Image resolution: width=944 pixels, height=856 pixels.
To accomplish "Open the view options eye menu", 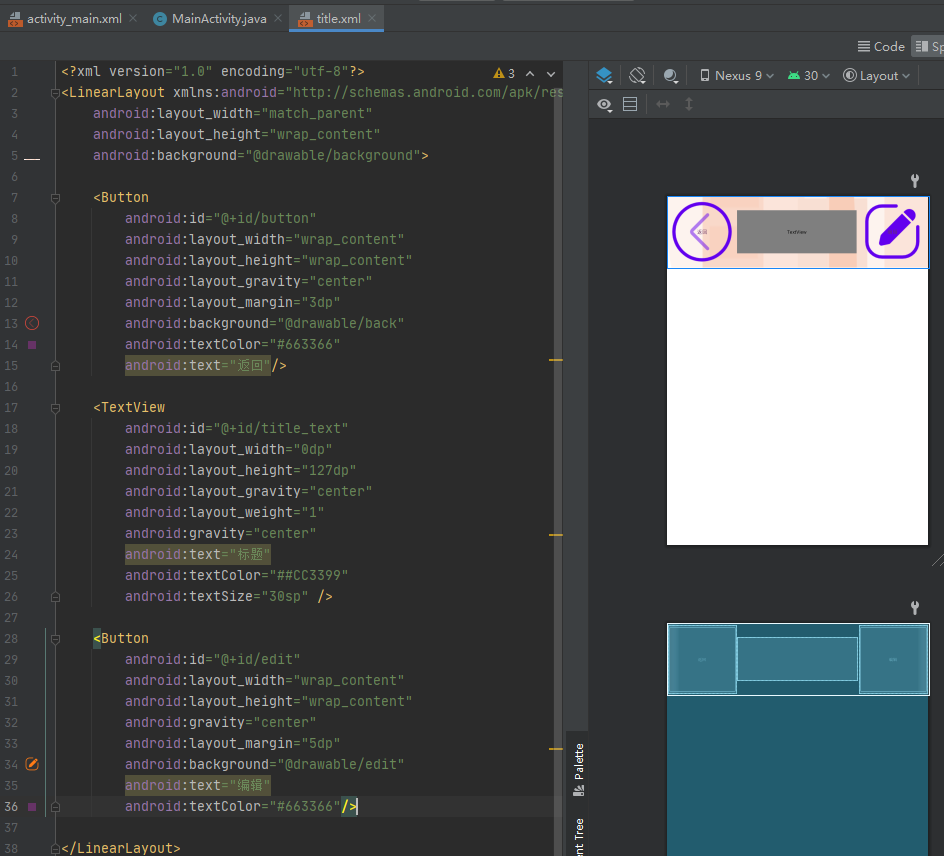I will point(604,105).
